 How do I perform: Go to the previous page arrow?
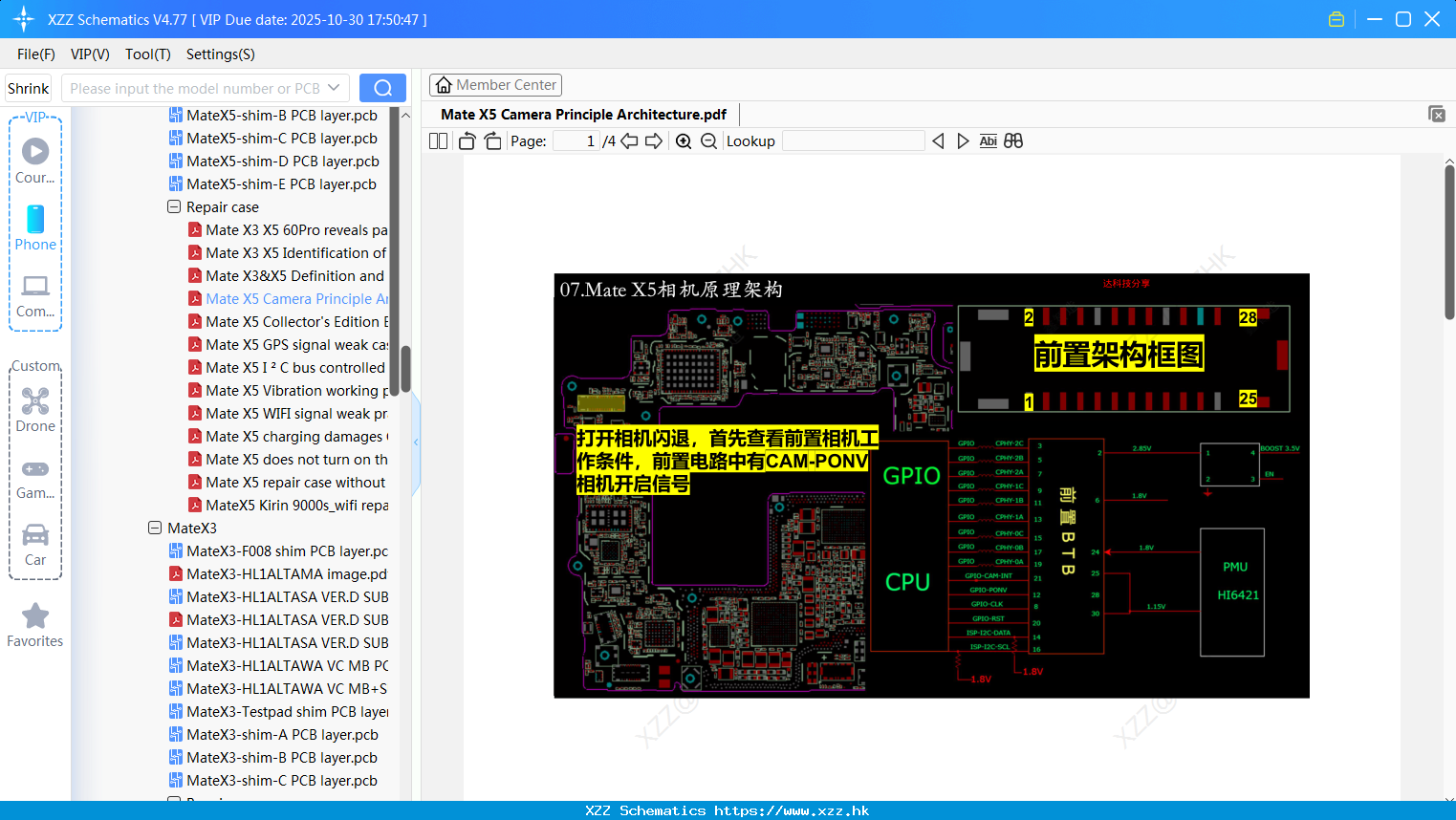629,141
